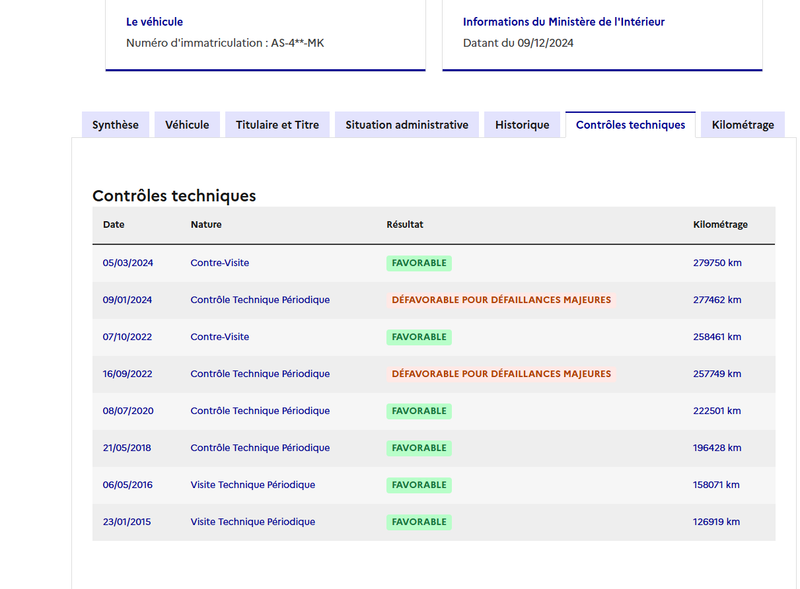Click Contrôle Technique Périodique in 09/01/2024 row
The width and height of the screenshot is (800, 589).
point(260,300)
